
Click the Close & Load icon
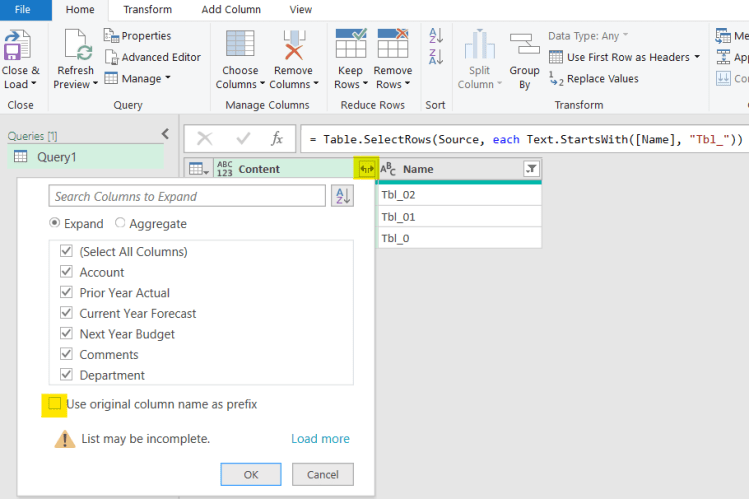click(x=20, y=47)
